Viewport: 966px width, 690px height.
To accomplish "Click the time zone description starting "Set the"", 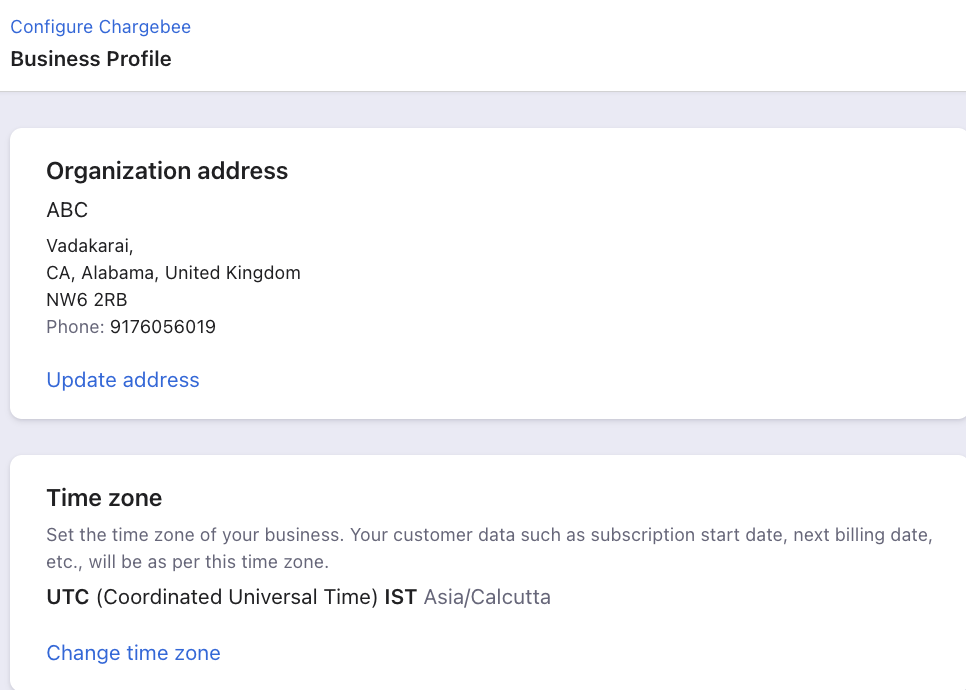I will coord(489,535).
